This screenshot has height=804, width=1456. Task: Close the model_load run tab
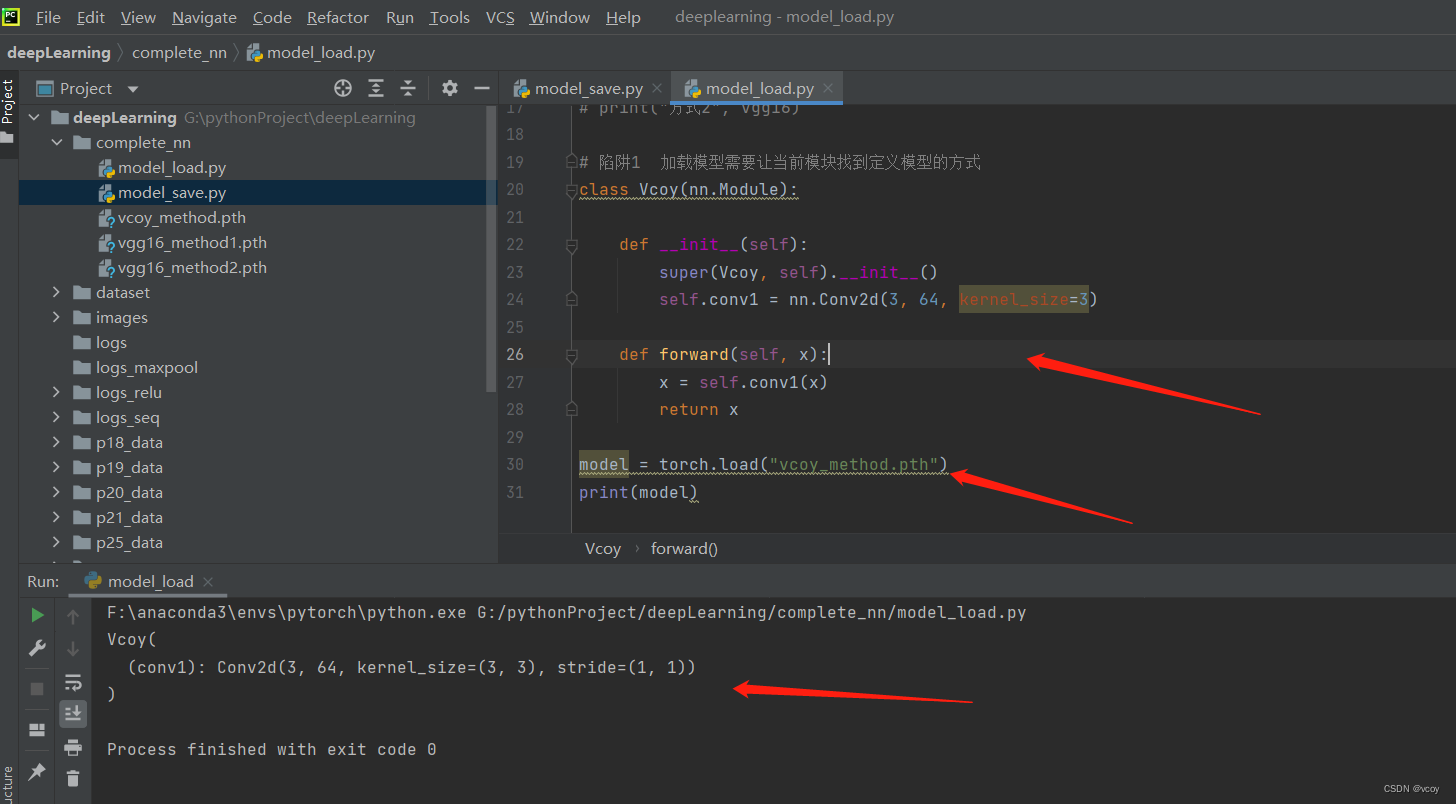pyautogui.click(x=207, y=582)
